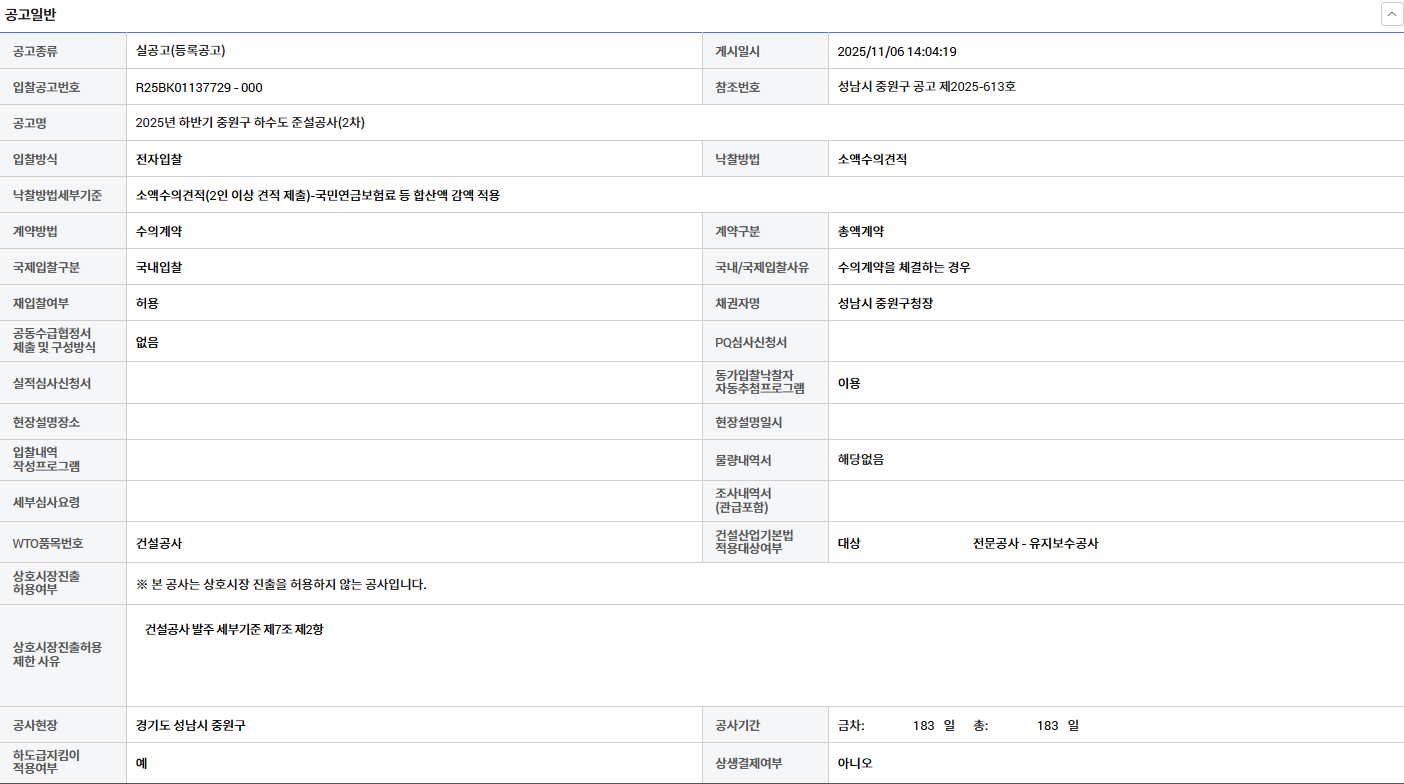Click the 아니오 value for 상생결제여부
Viewport: 1404px width, 784px height.
coord(855,763)
